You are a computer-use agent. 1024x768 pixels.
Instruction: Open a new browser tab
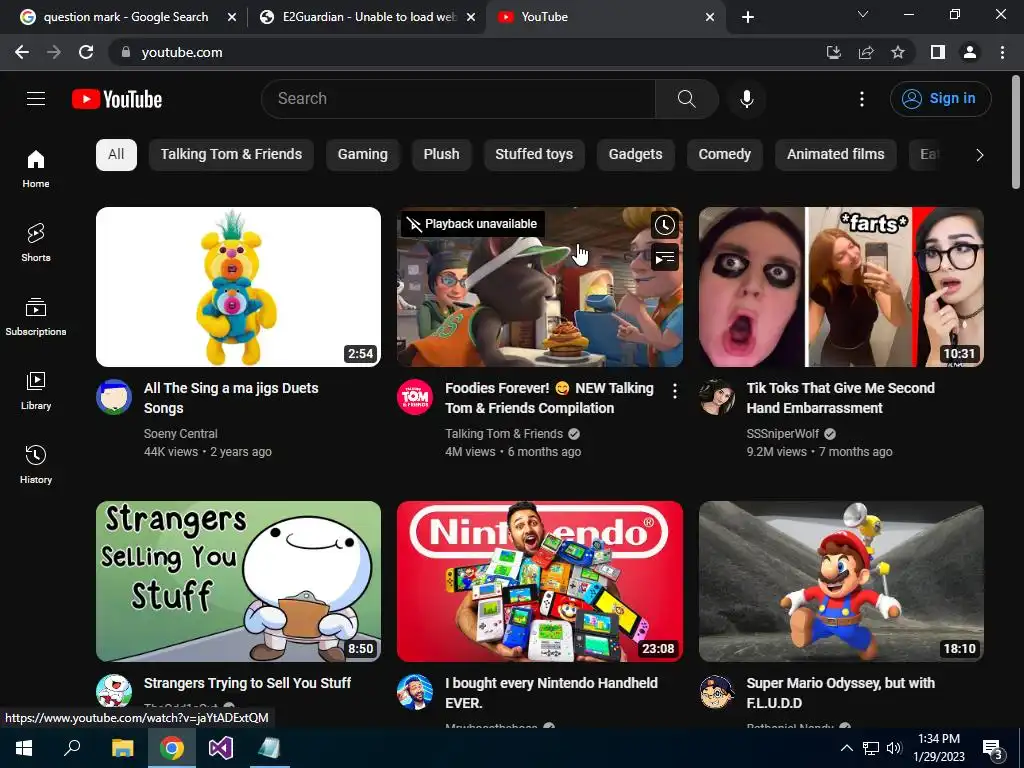point(748,17)
